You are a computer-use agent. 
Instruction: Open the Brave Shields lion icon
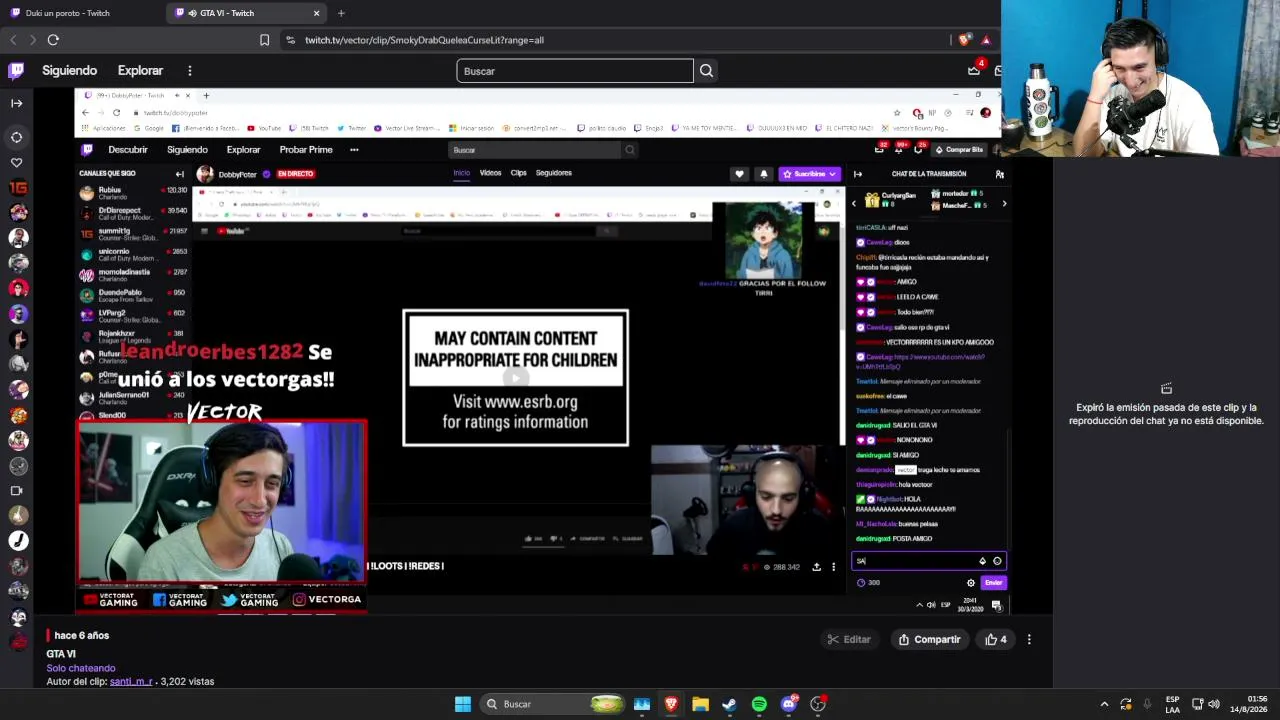[x=964, y=40]
